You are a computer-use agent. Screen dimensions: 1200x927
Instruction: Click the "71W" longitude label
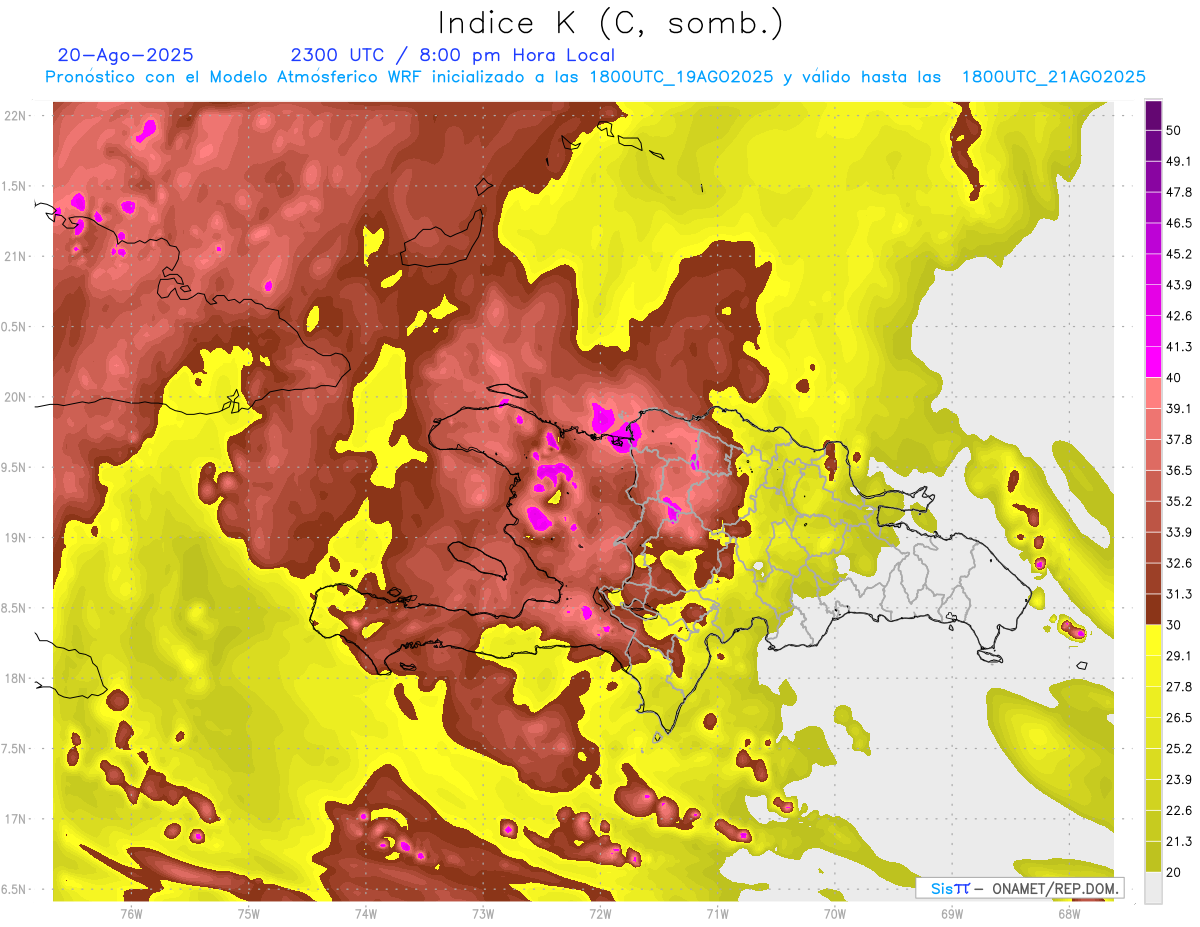[717, 914]
